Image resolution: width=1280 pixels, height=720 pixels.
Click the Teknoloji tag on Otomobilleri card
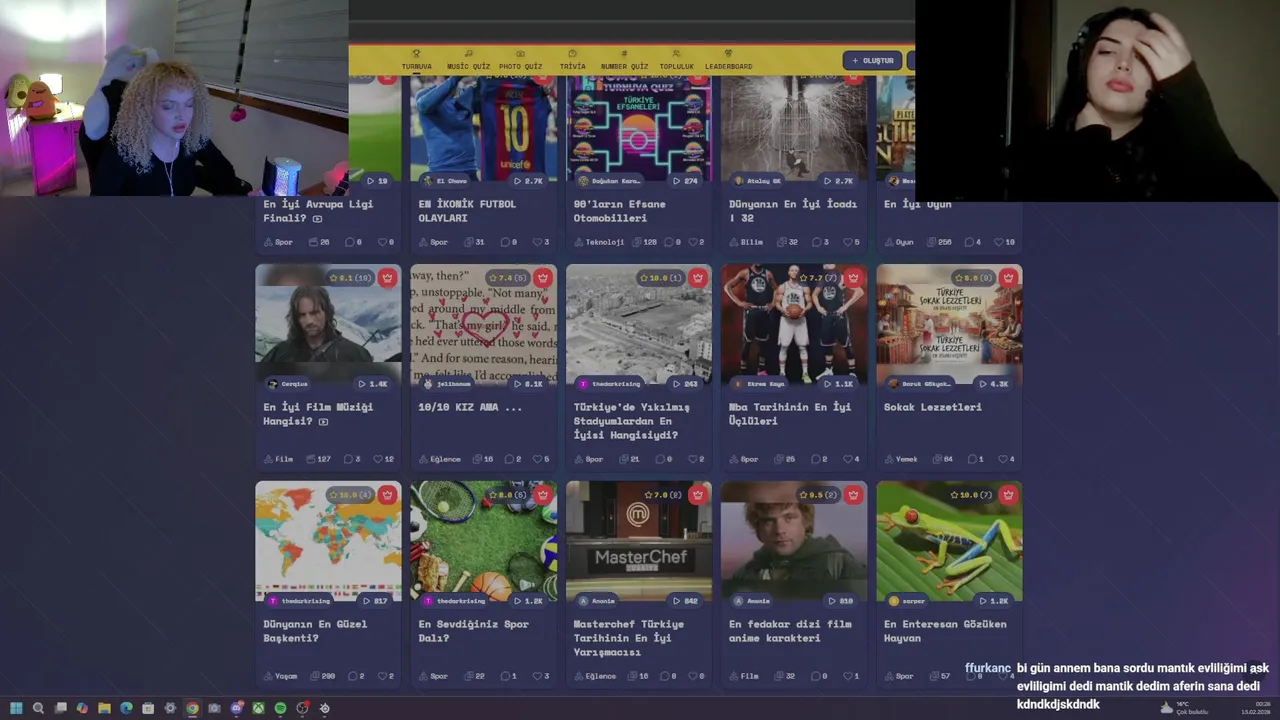tap(599, 242)
